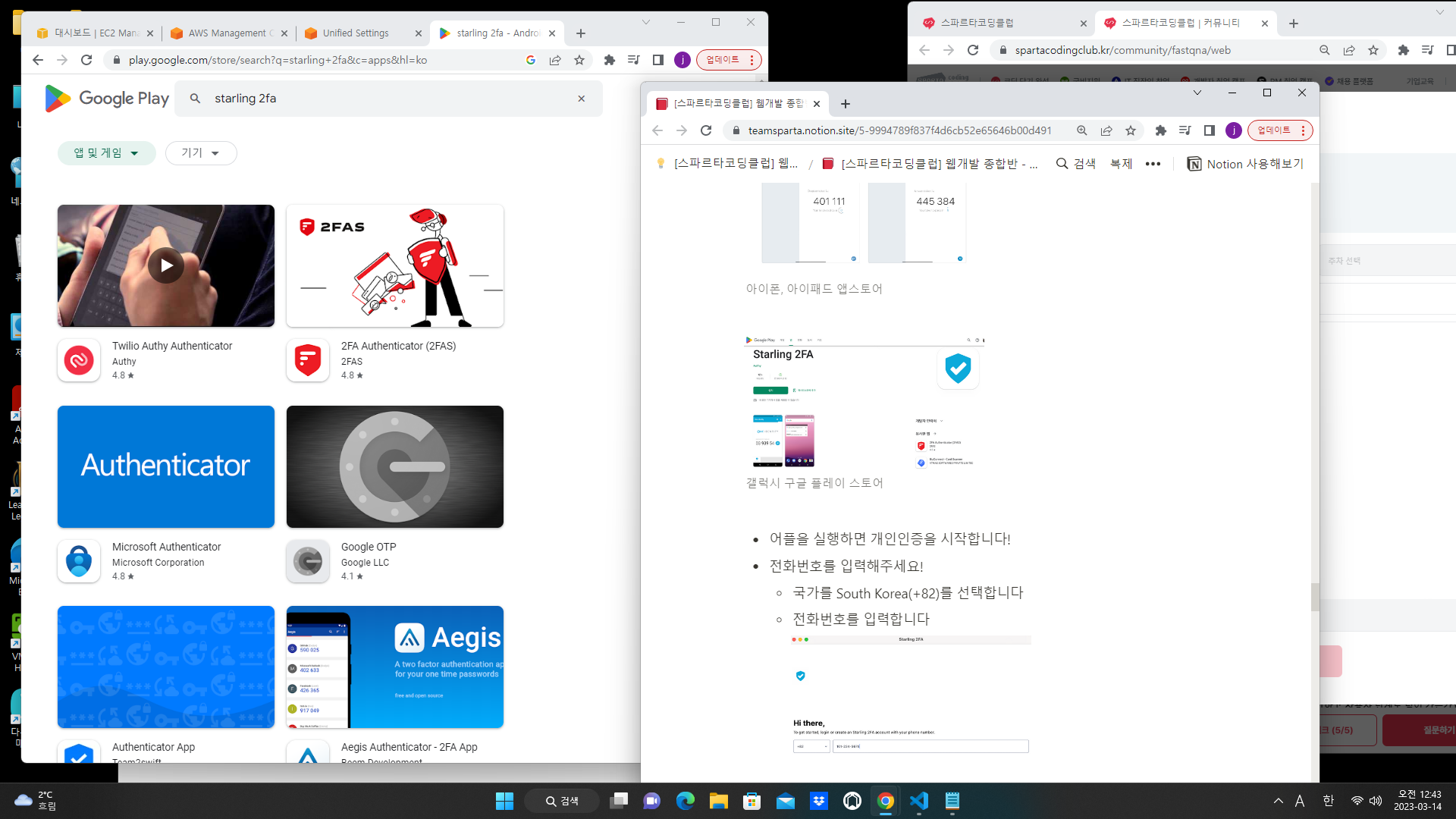The width and height of the screenshot is (1456, 819).
Task: Open the 앱 및 게임 filter dropdown
Action: click(106, 153)
